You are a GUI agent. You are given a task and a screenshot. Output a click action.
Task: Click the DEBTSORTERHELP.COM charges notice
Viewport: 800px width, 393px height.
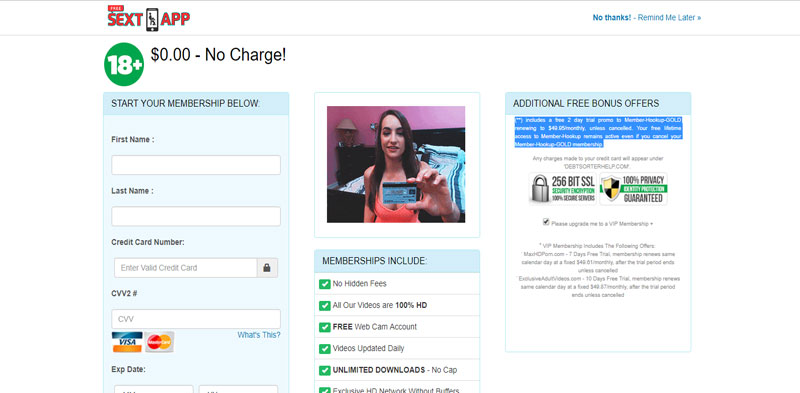tap(598, 162)
